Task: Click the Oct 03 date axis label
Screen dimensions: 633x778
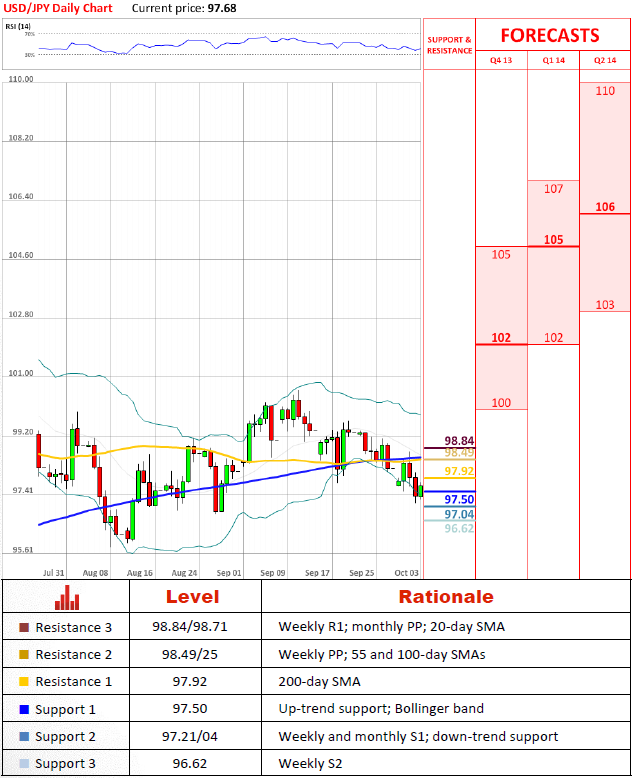Action: pos(406,573)
